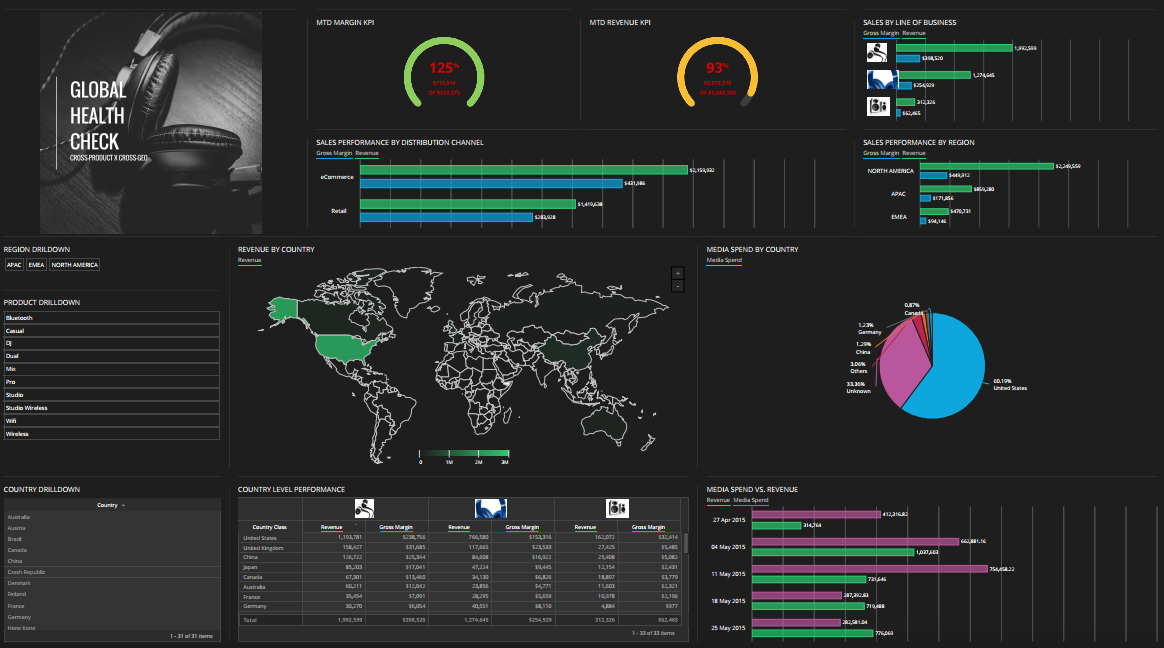Select Studio Wireless in Product Drilldown
The height and width of the screenshot is (648, 1164).
coord(110,408)
